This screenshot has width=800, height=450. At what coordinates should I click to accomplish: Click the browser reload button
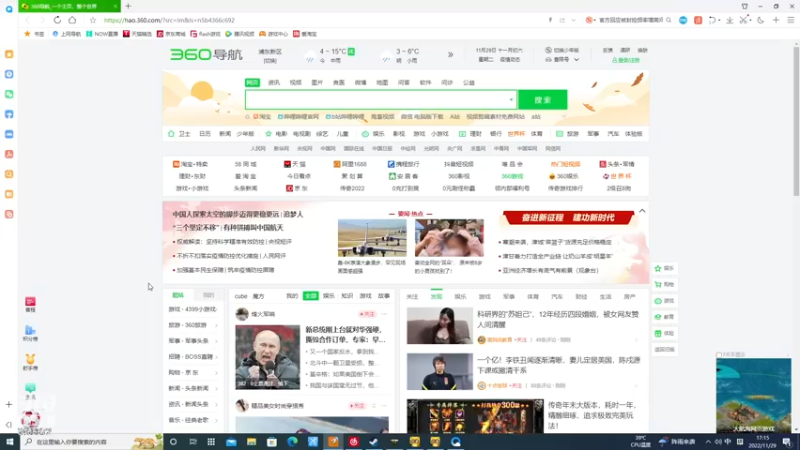tap(57, 20)
